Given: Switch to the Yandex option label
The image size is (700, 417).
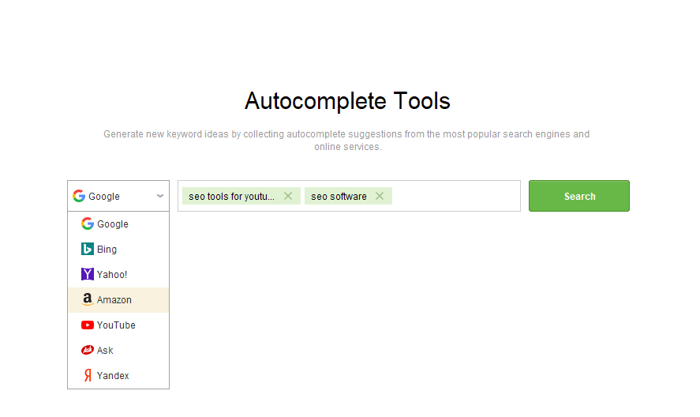Looking at the screenshot, I should 113,376.
